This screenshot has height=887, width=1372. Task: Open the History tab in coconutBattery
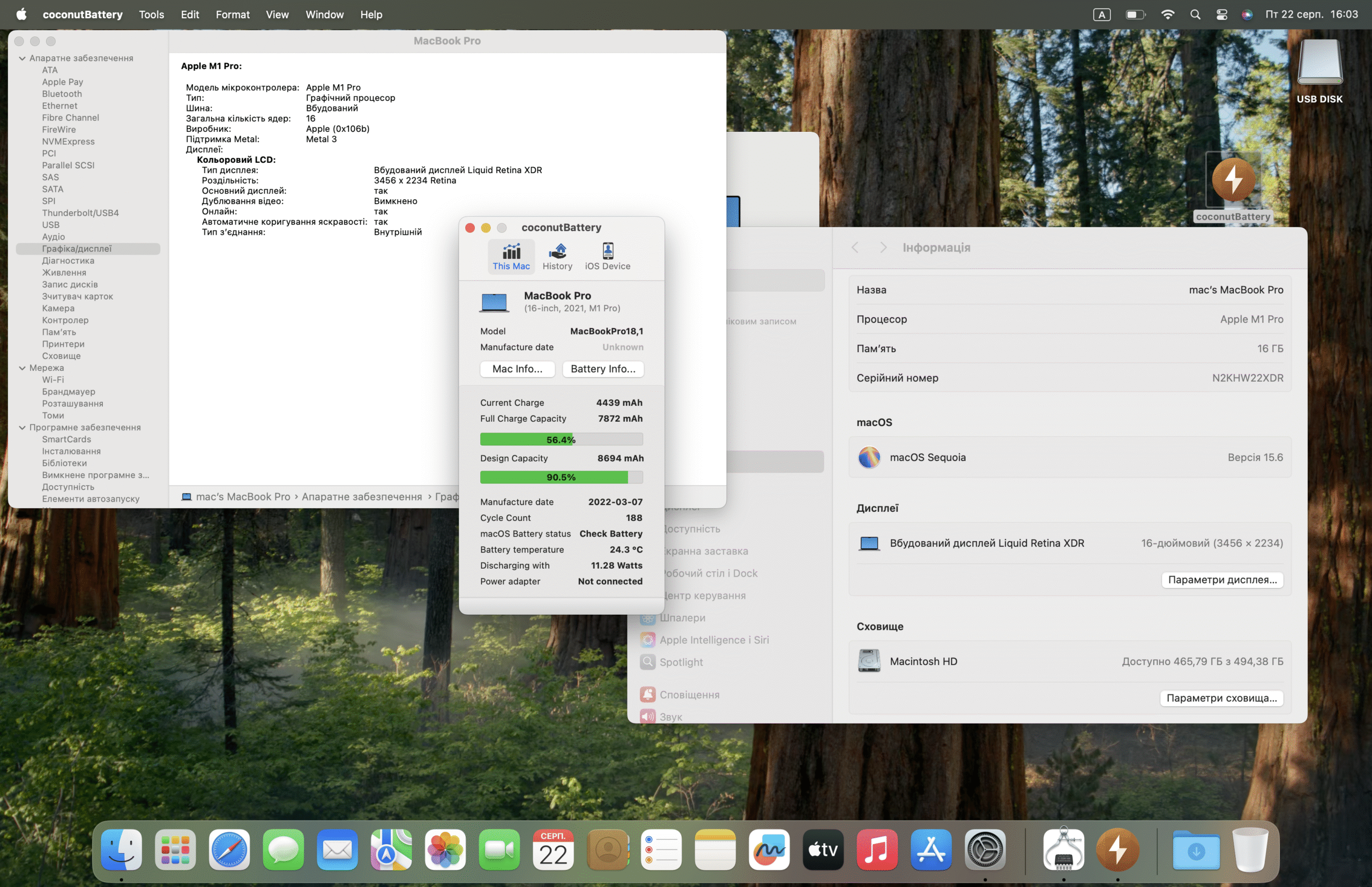[557, 257]
